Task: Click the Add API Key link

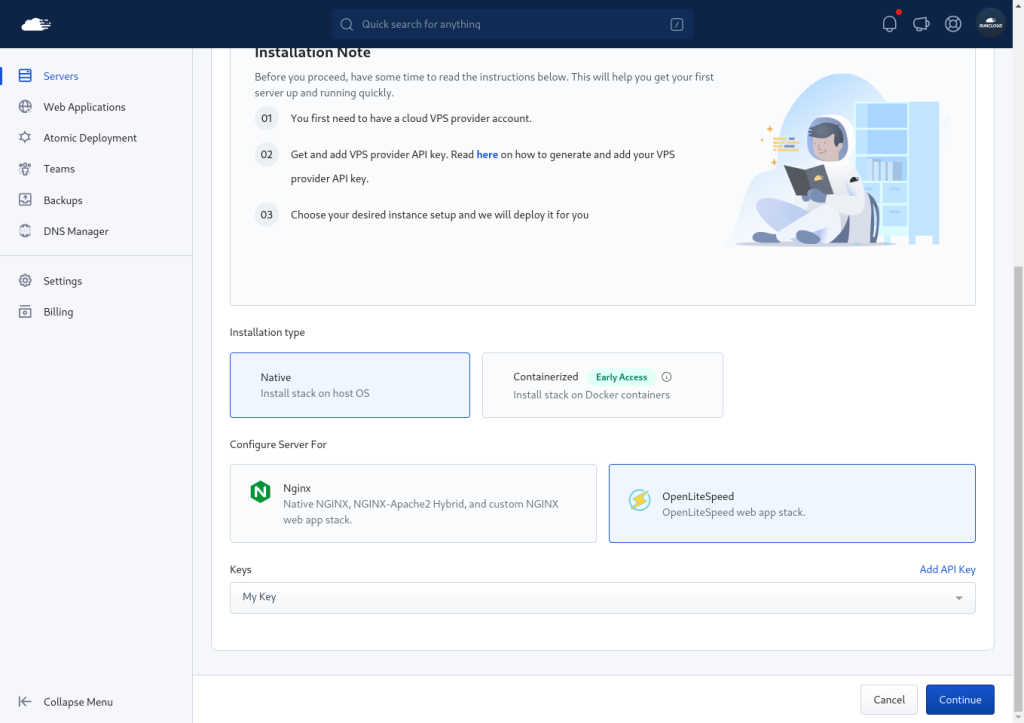Action: pyautogui.click(x=947, y=570)
